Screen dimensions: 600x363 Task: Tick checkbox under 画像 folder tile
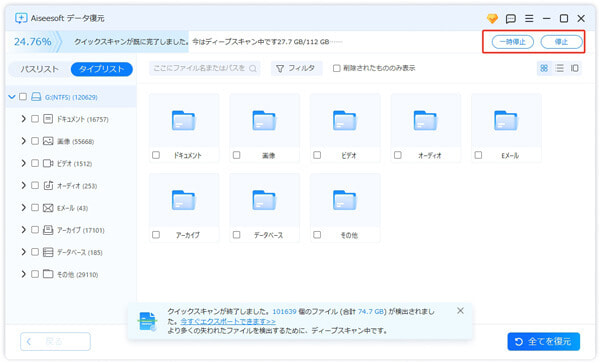tap(236, 155)
